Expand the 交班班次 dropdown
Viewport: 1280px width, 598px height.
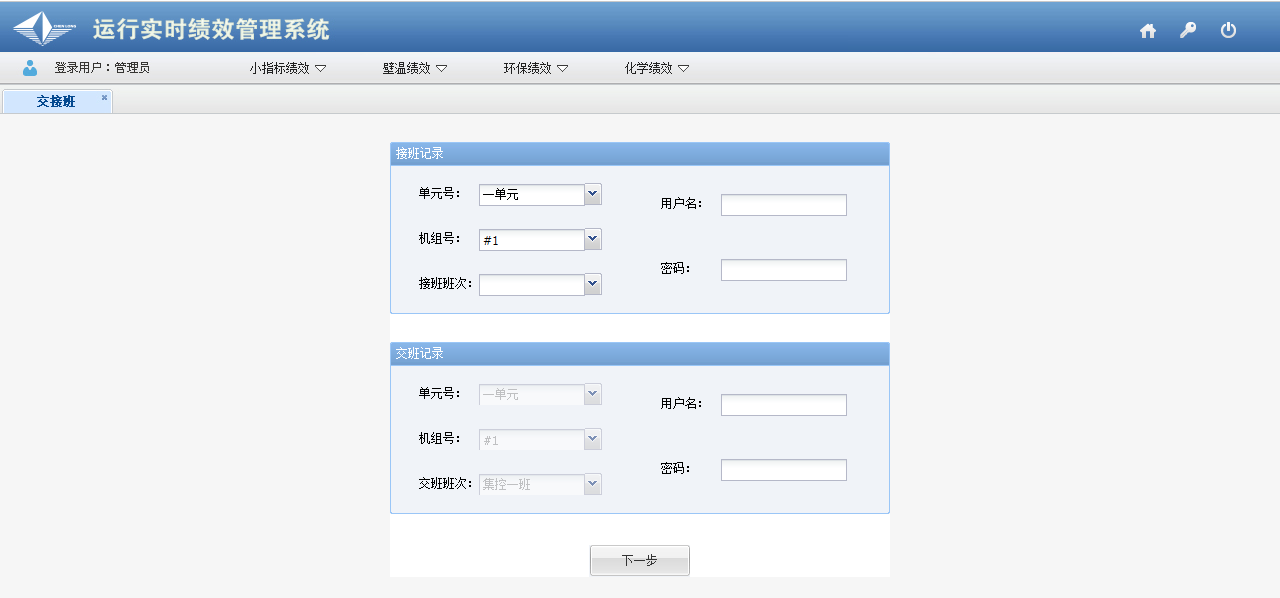pyautogui.click(x=593, y=484)
